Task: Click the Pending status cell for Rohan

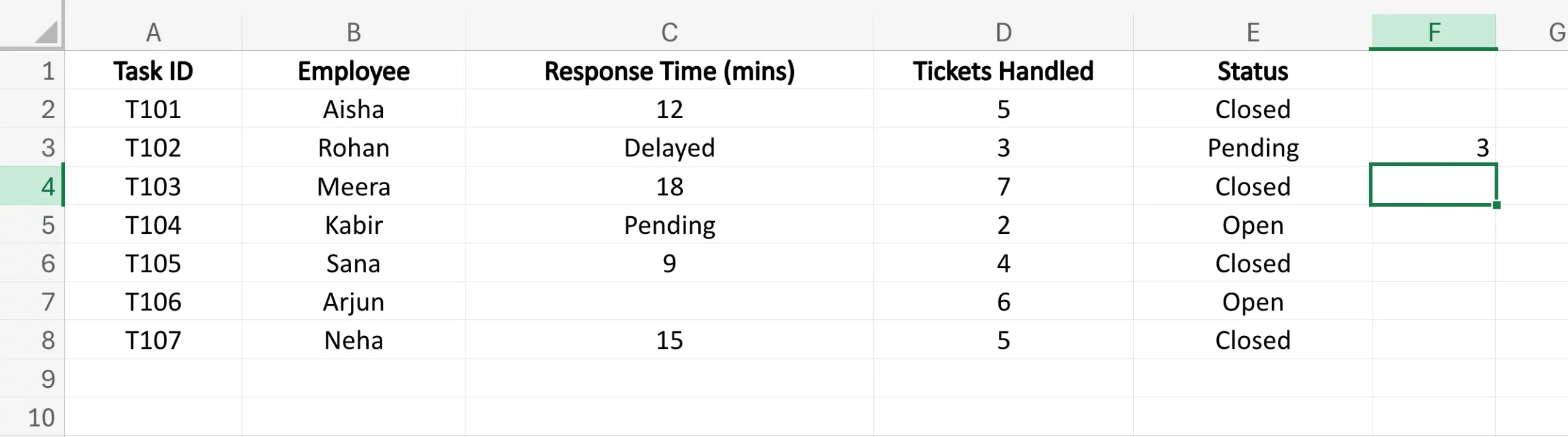Action: pos(1253,148)
